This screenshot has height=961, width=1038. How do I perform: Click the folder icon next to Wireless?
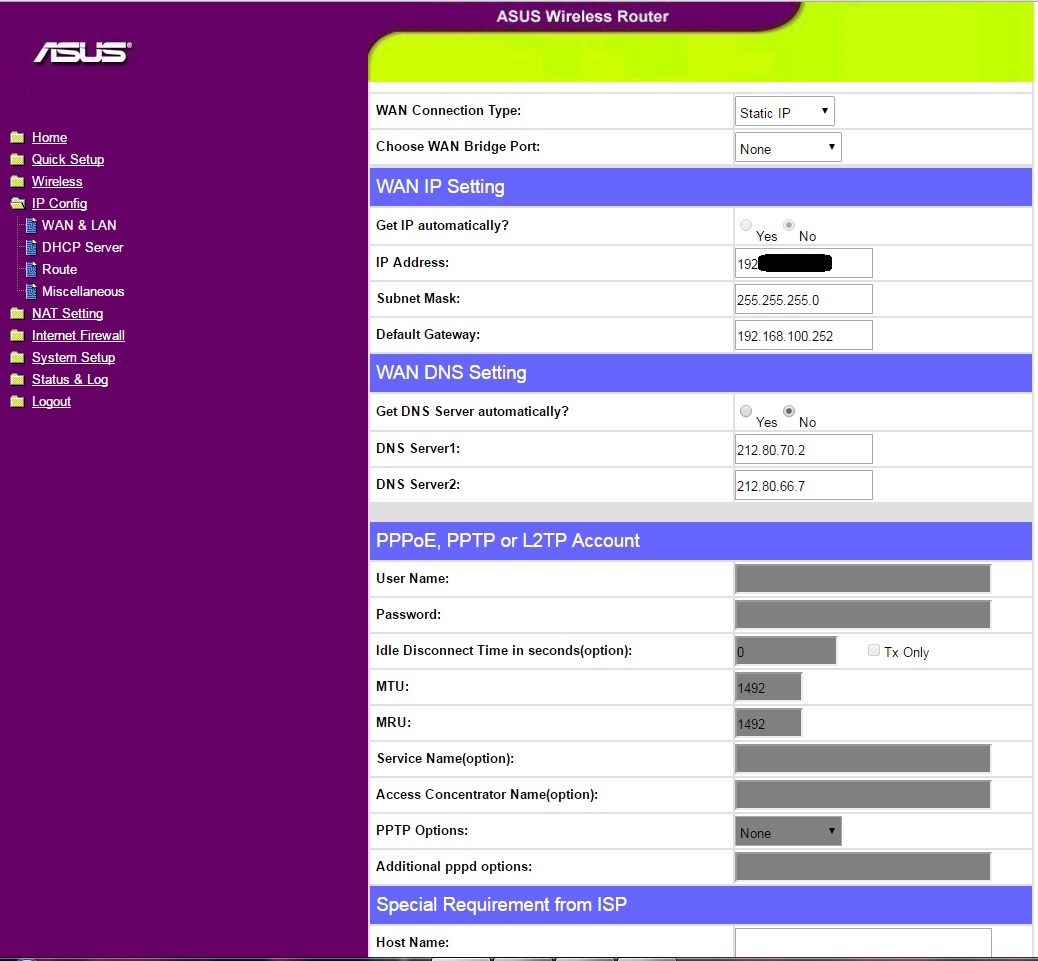pos(16,182)
